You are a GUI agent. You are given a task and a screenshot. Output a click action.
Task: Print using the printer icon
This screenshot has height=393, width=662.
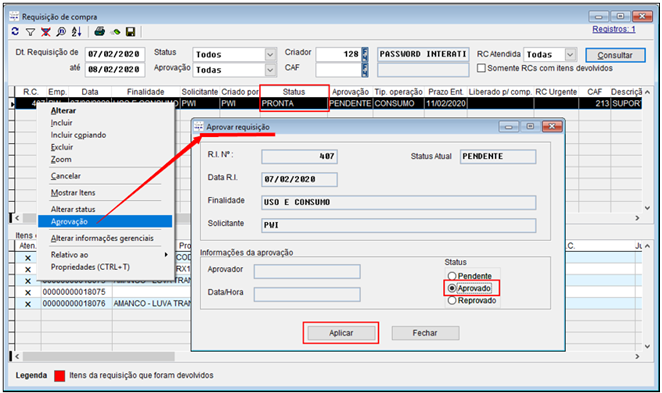click(100, 32)
